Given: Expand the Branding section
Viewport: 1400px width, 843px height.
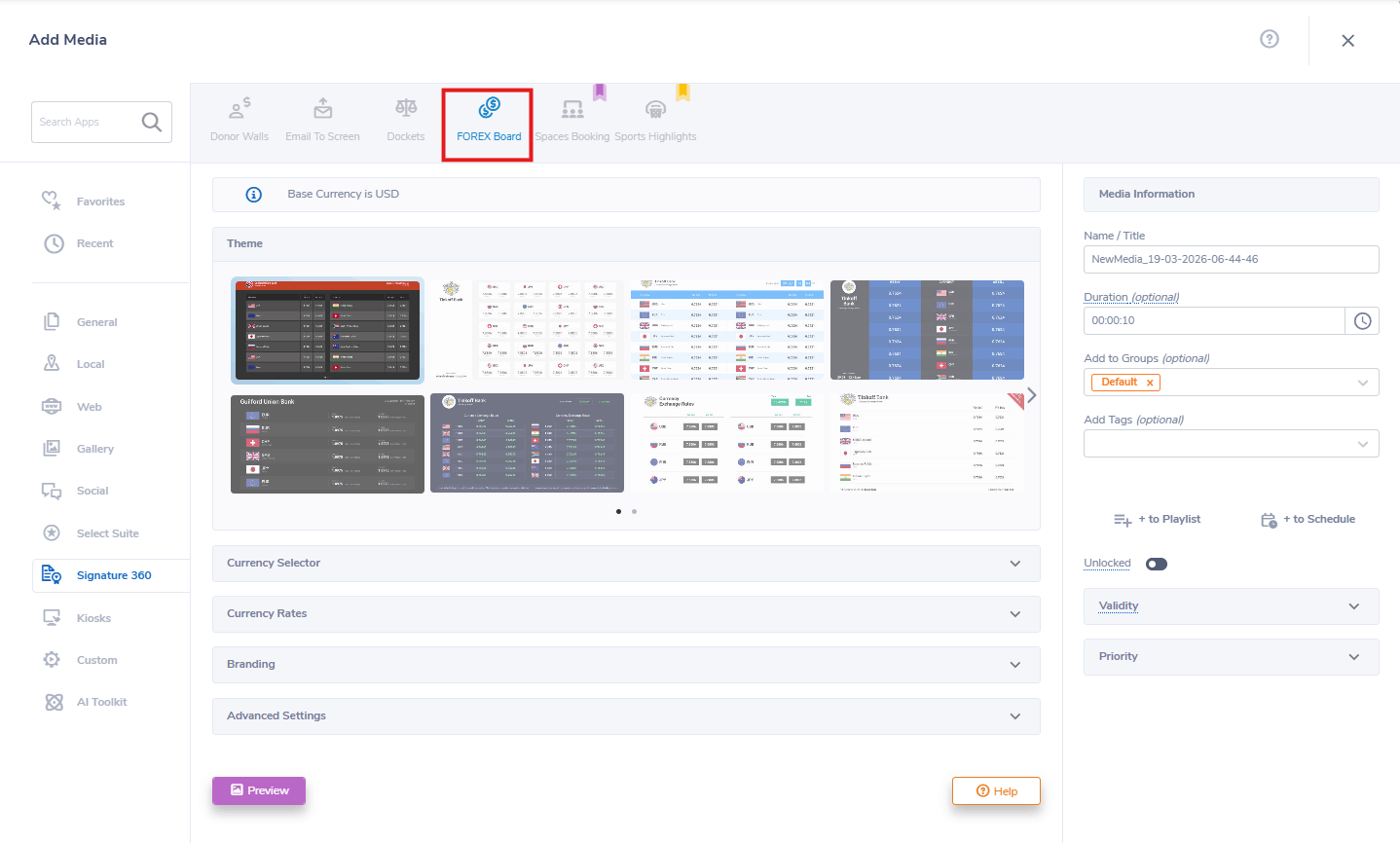Looking at the screenshot, I should tap(626, 665).
